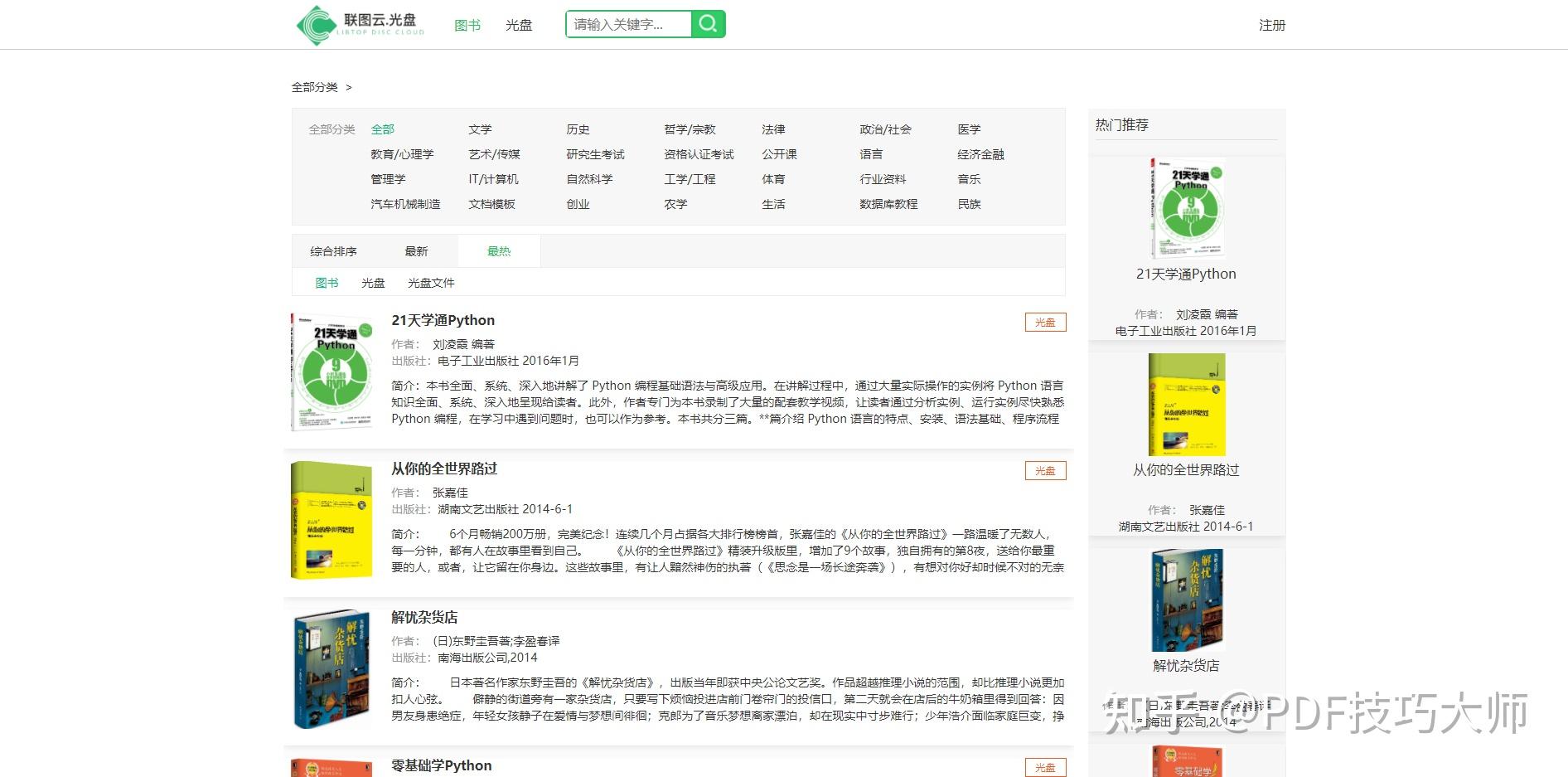Open the 光盘 menu in top navigation
1568x777 pixels.
(519, 25)
